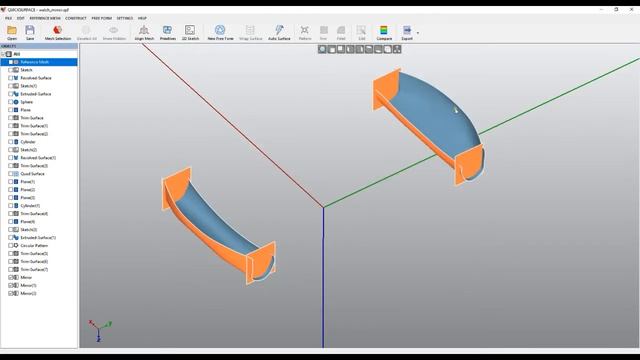Screen dimensions: 640x360
Task: Click the Open folder tool
Action: 12,32
